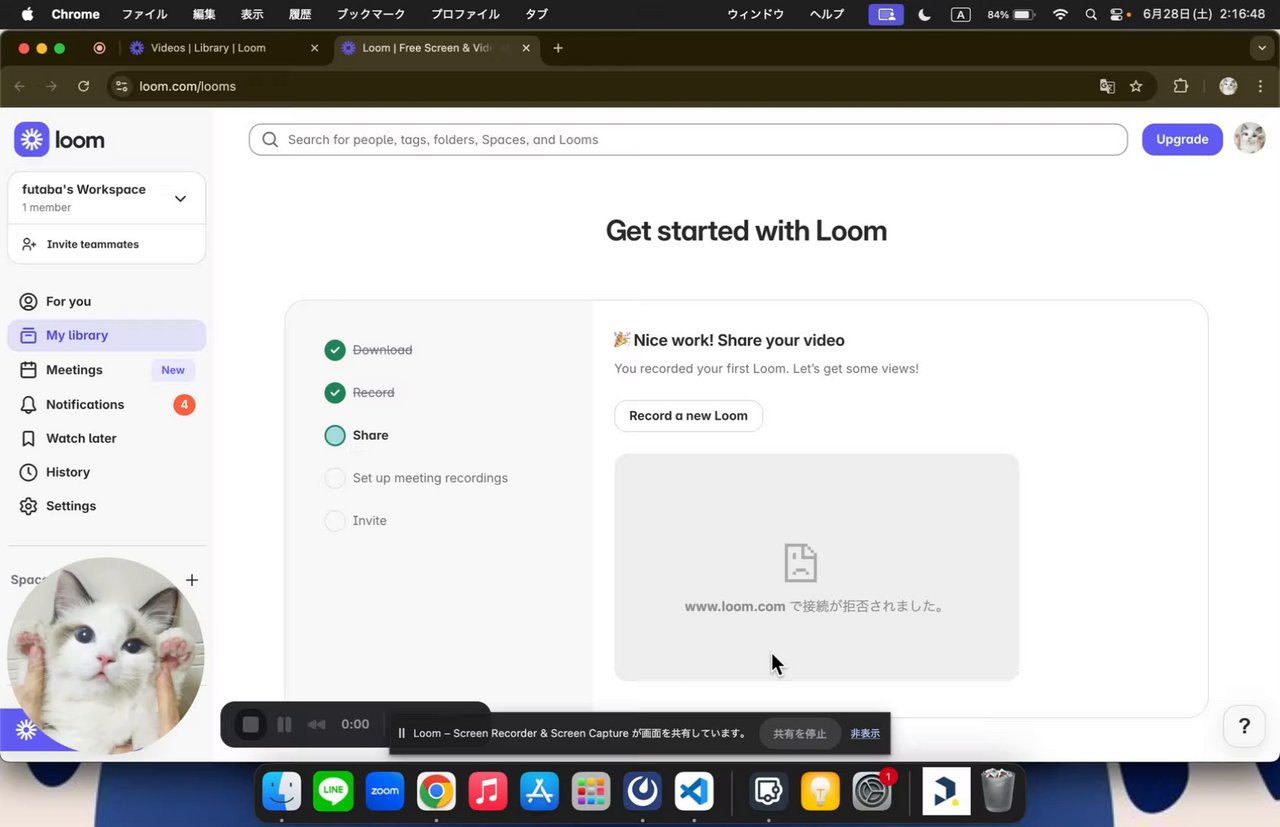Open the Trash in the Dock
This screenshot has height=827, width=1280.
pos(998,792)
